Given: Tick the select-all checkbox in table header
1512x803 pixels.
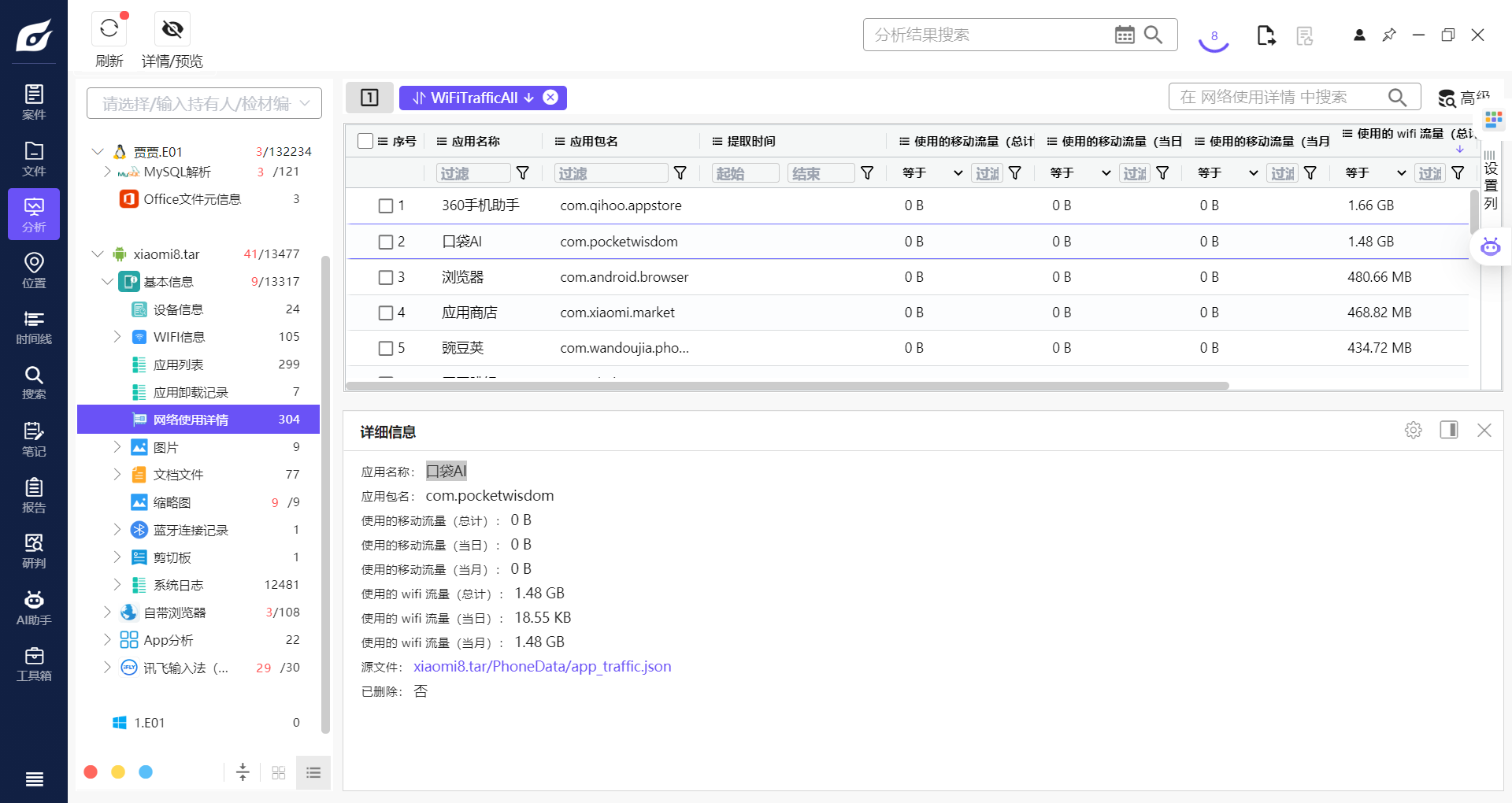Looking at the screenshot, I should [365, 141].
